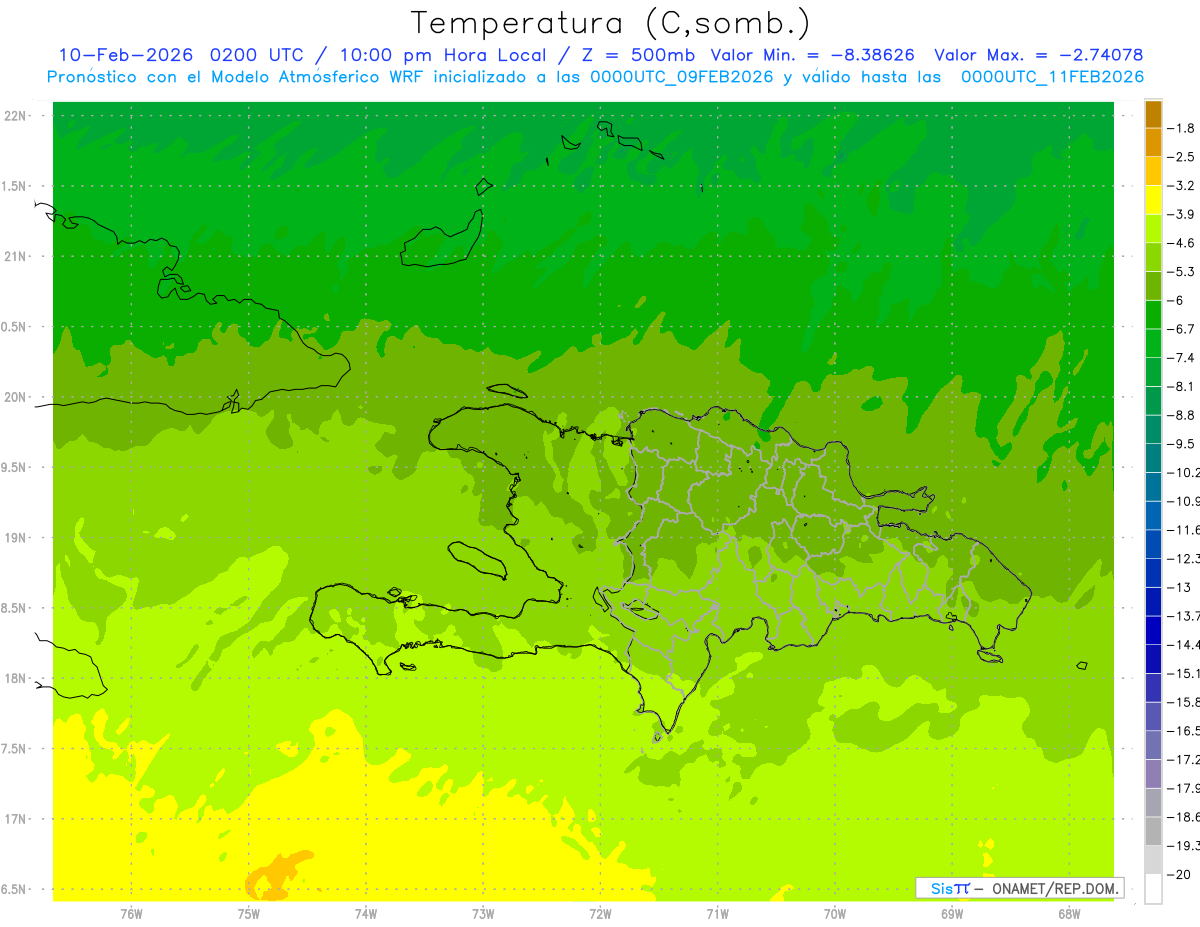Viewport: 1200px width, 927px height.
Task: Click the 20N latitude axis label
Action: click(16, 397)
